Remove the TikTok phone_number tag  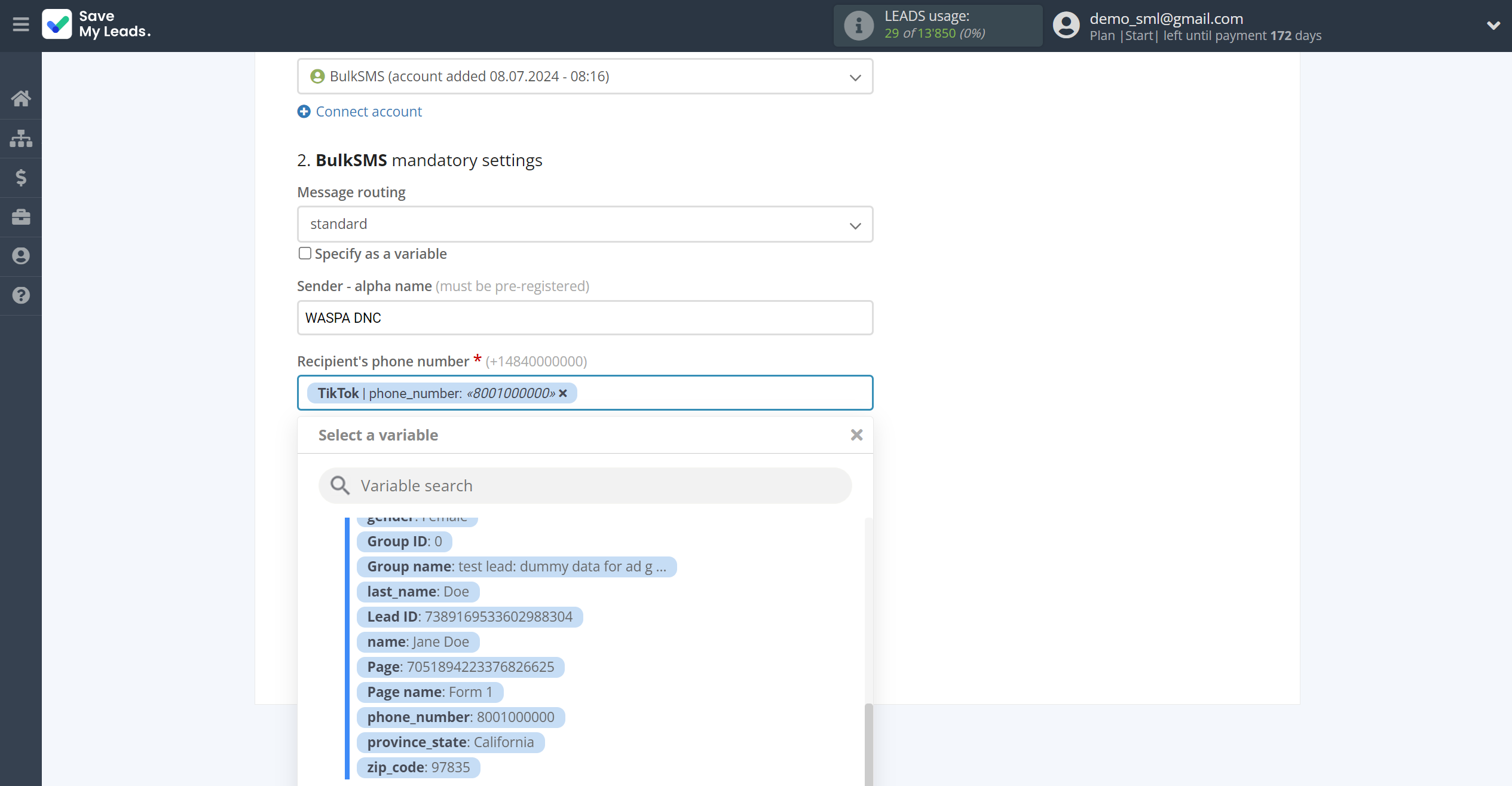pos(563,393)
